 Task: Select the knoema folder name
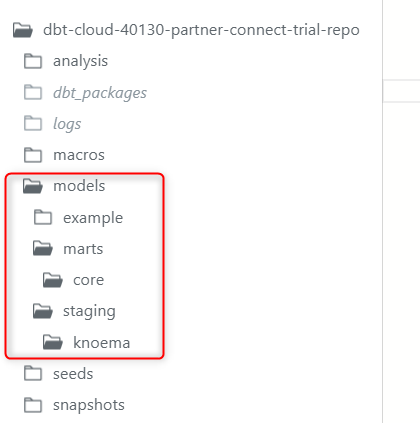pyautogui.click(x=102, y=343)
